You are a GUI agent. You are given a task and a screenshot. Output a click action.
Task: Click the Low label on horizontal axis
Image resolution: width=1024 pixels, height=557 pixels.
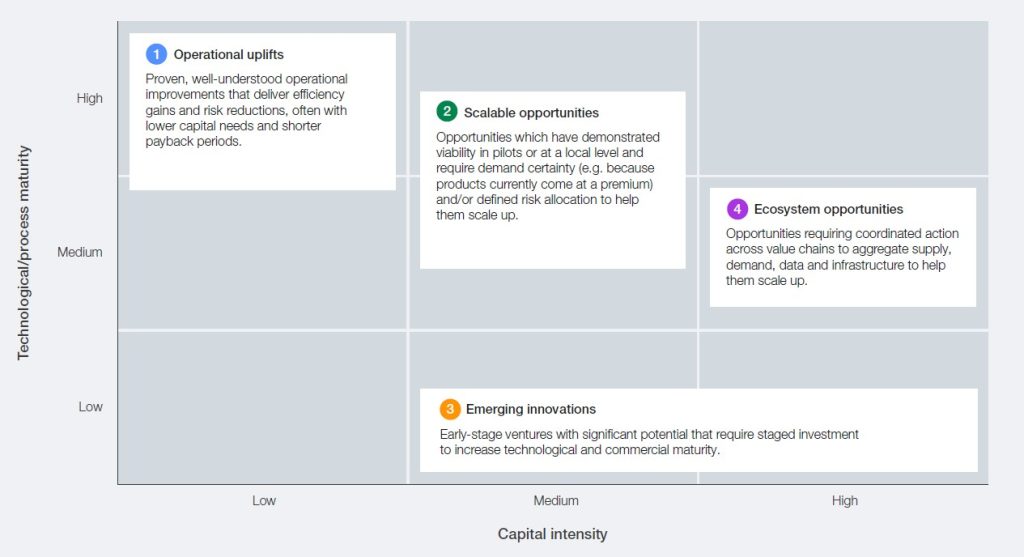pyautogui.click(x=264, y=501)
